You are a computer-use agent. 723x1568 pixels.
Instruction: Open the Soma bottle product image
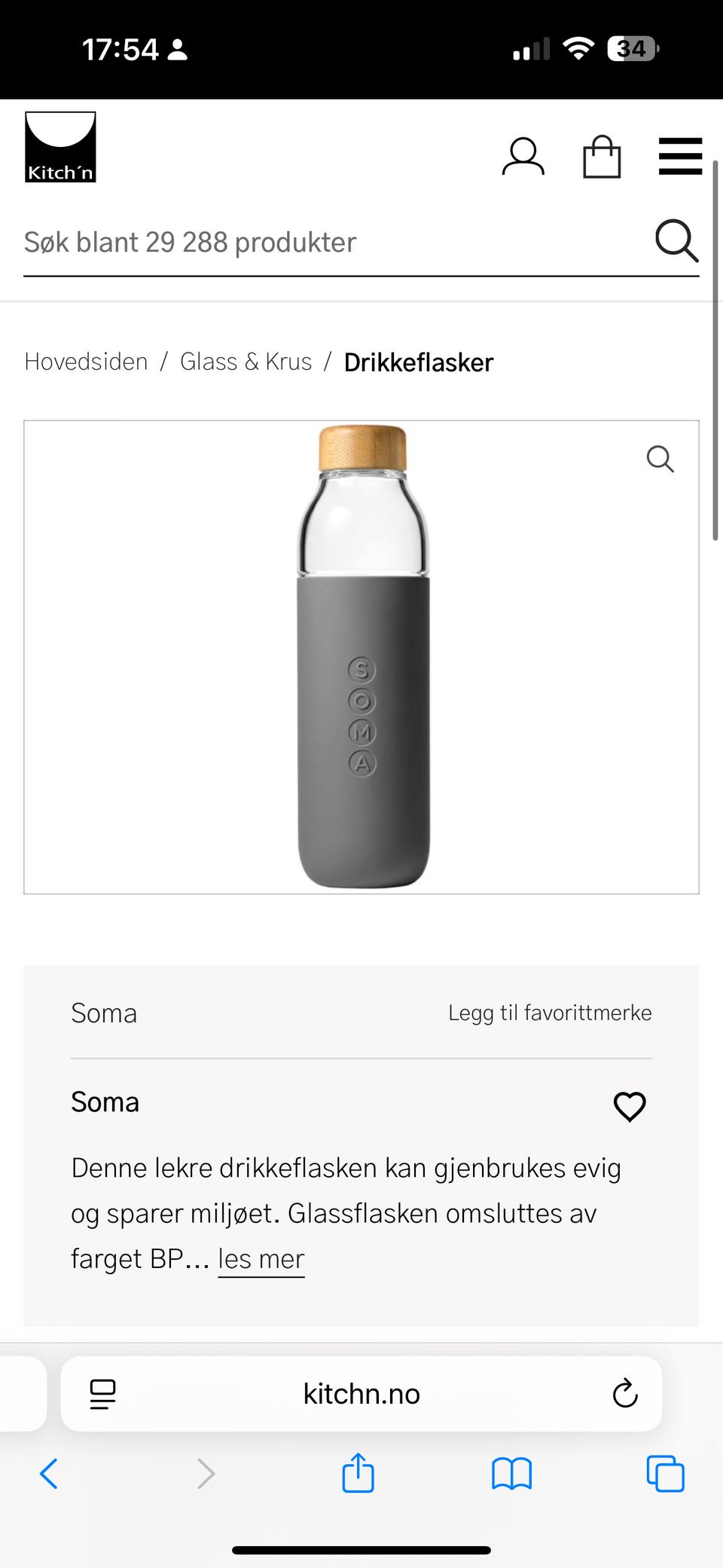tap(363, 656)
